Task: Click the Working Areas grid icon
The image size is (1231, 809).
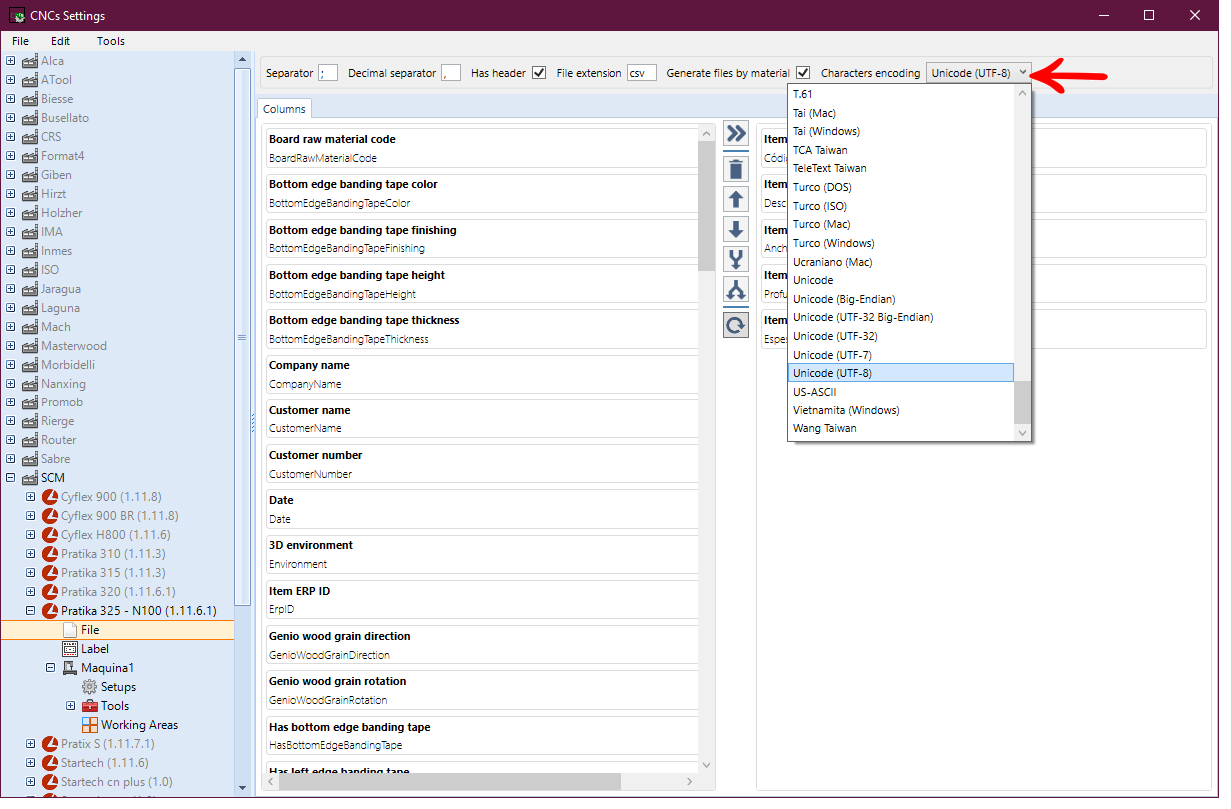Action: point(90,725)
